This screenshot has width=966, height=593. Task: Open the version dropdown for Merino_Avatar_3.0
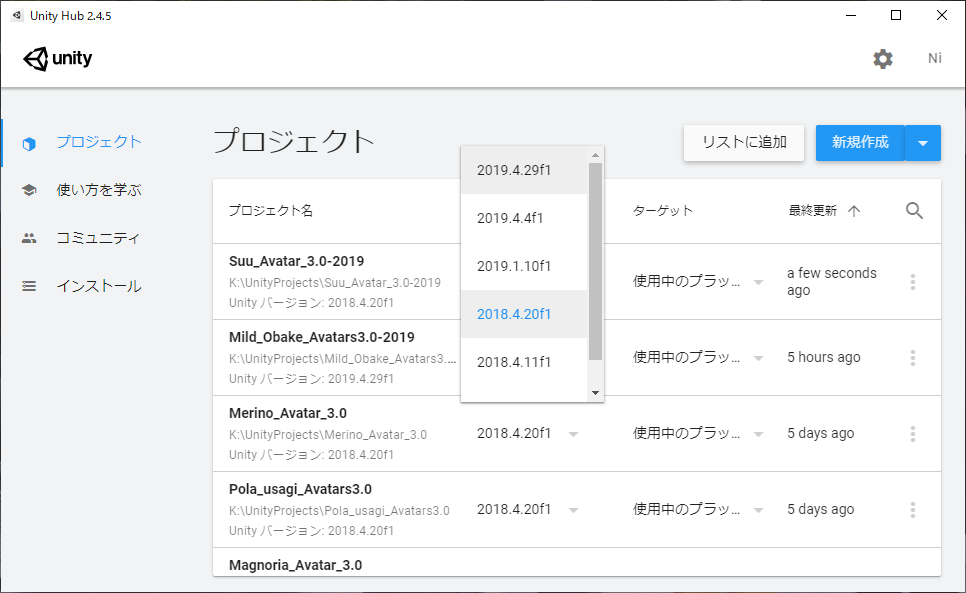pyautogui.click(x=572, y=433)
